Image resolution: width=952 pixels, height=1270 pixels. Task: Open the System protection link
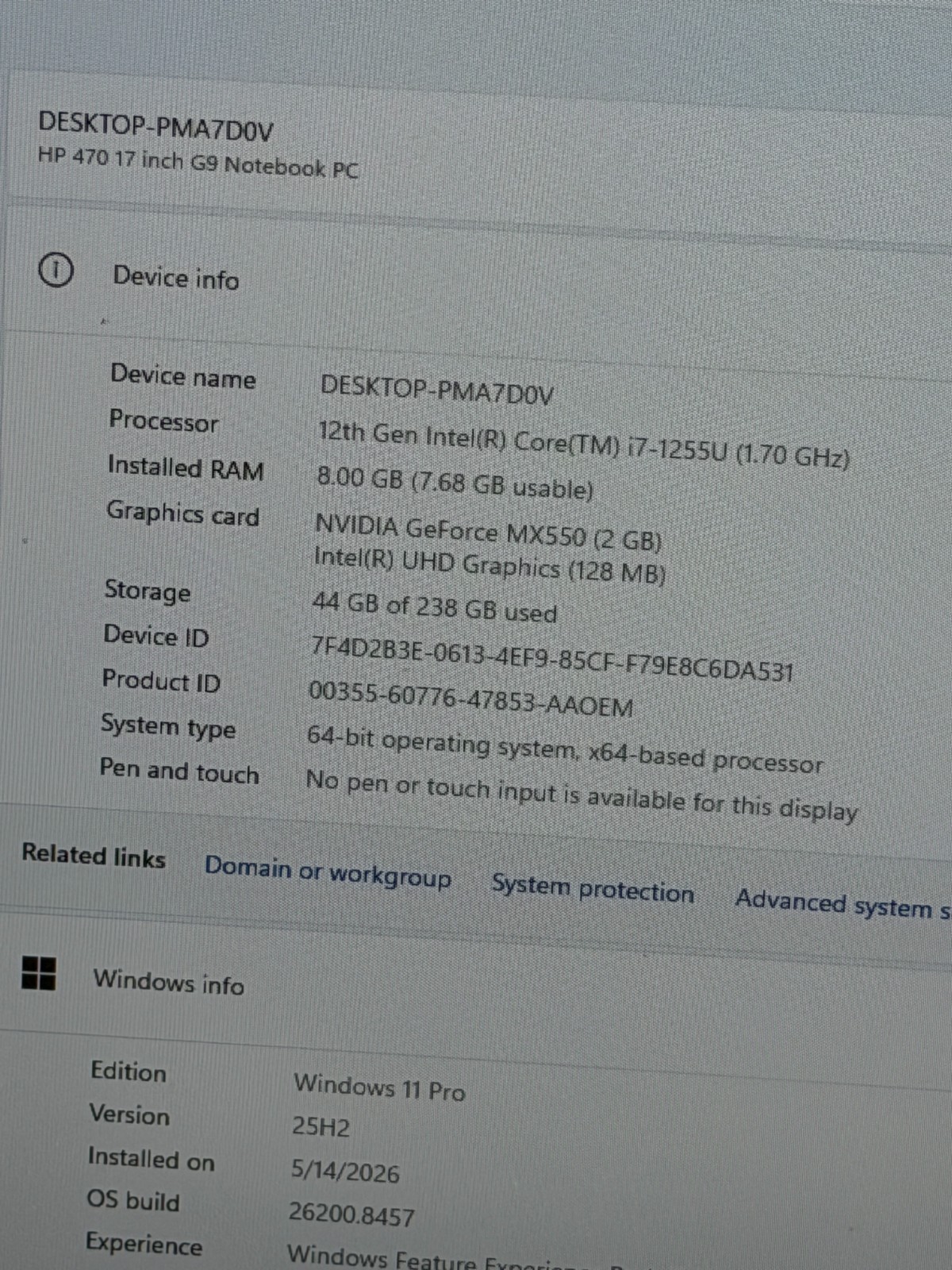click(x=593, y=888)
